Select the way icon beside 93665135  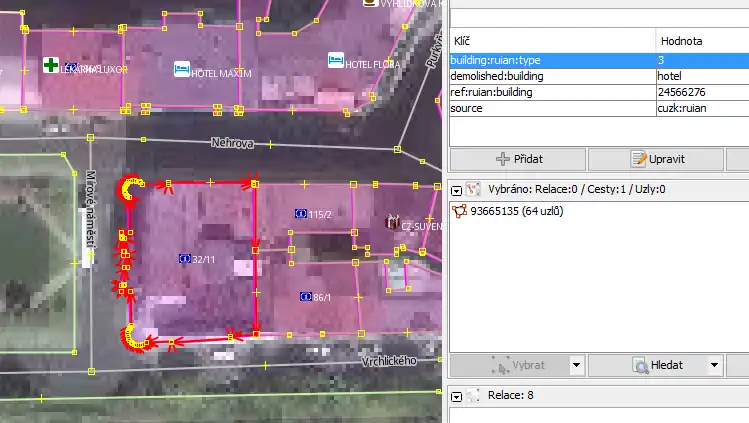pos(460,211)
